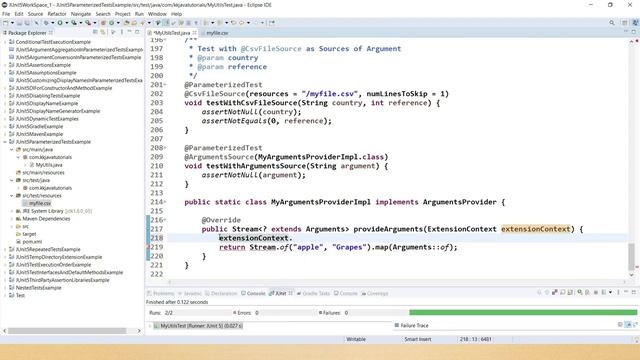Screen dimensions: 640x360
Task: Collapse JUnit5ParameterizedTestsExample project
Action: [x=5, y=142]
